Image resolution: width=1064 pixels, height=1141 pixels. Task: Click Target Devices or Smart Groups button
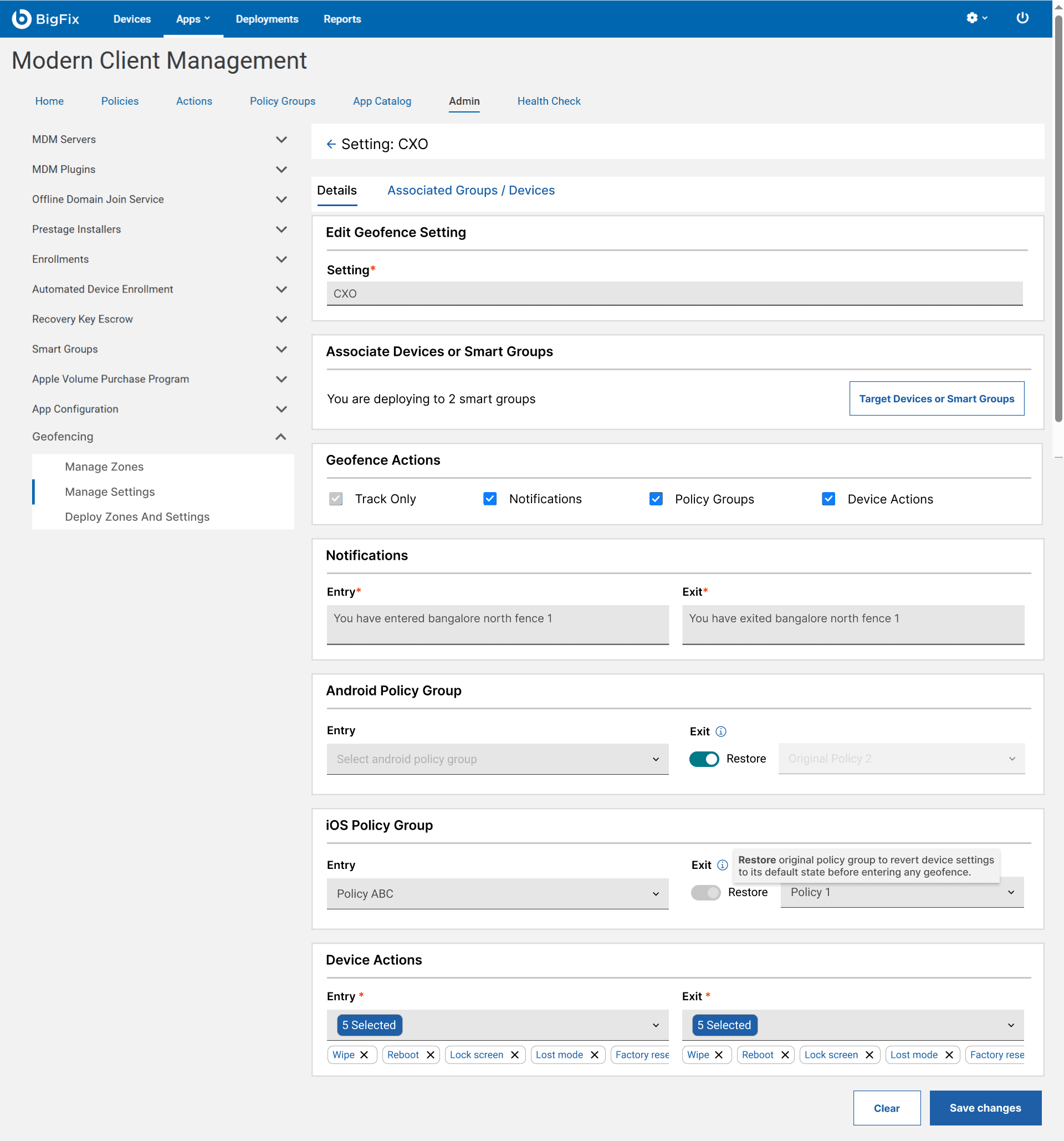(936, 398)
